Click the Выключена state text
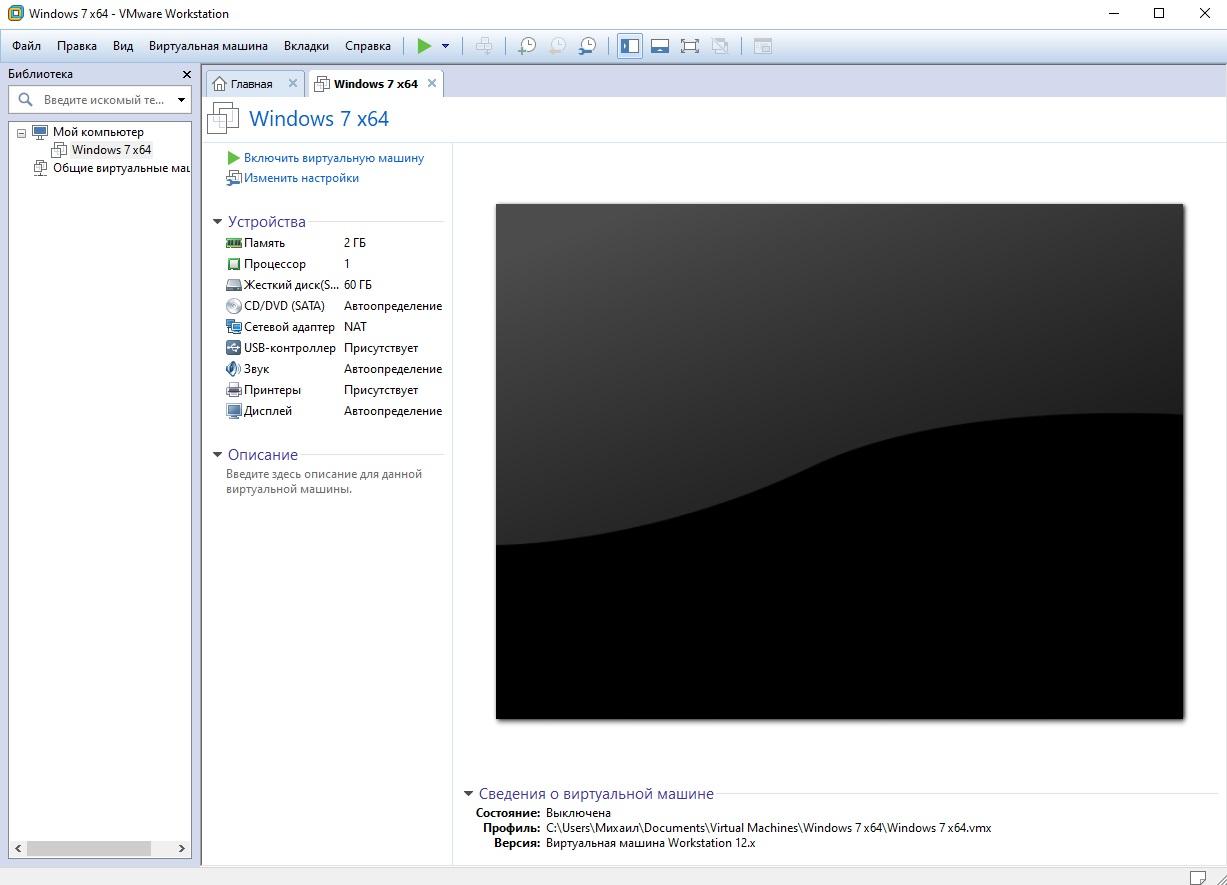The height and width of the screenshot is (885, 1227). [578, 813]
